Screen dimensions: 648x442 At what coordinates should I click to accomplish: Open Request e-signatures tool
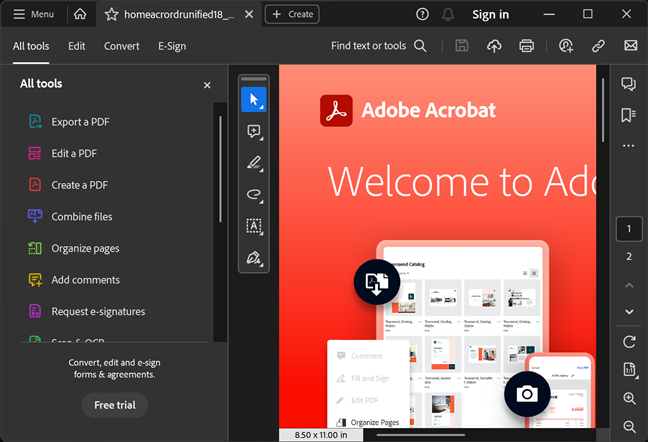coord(86,311)
